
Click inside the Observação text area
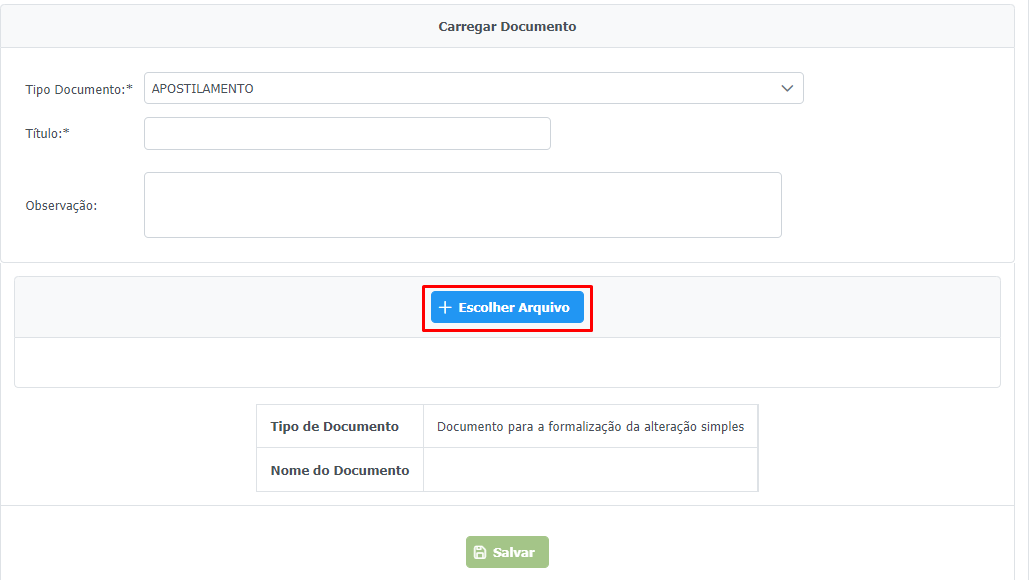click(x=462, y=205)
